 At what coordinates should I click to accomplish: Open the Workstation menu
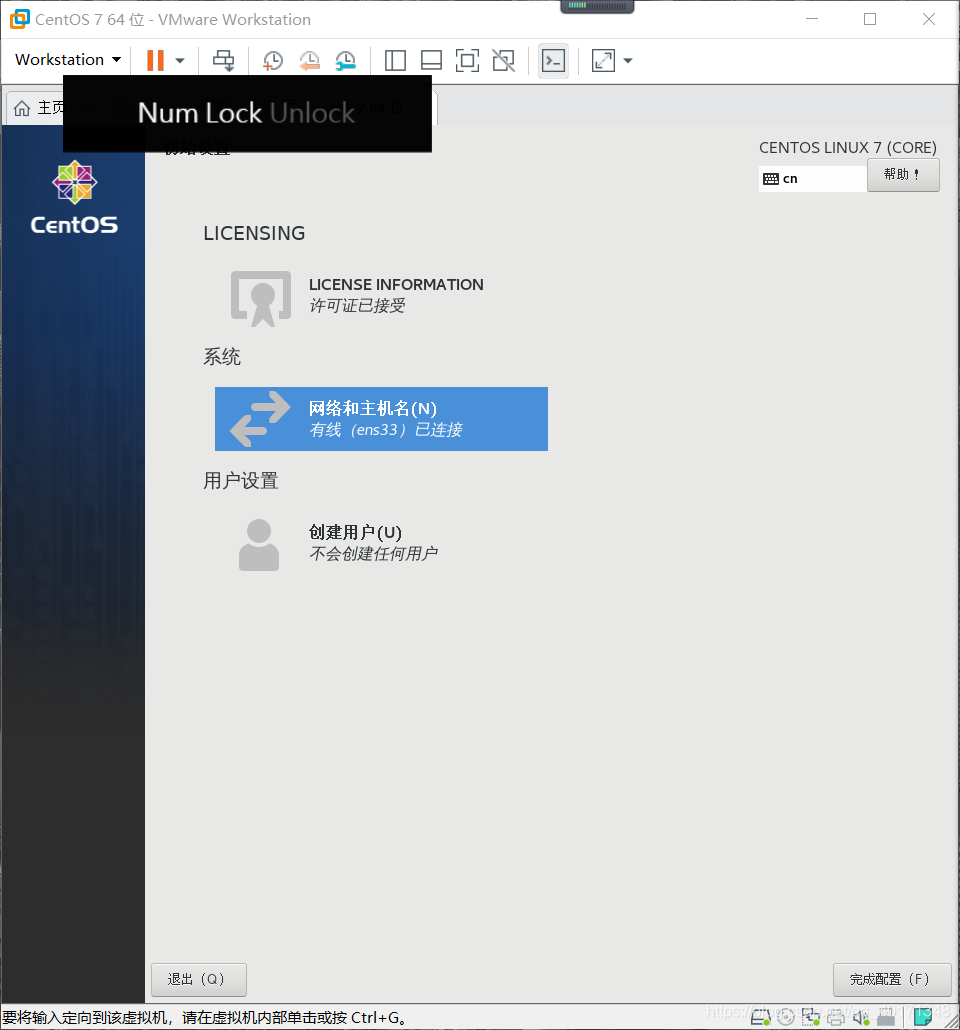(68, 60)
